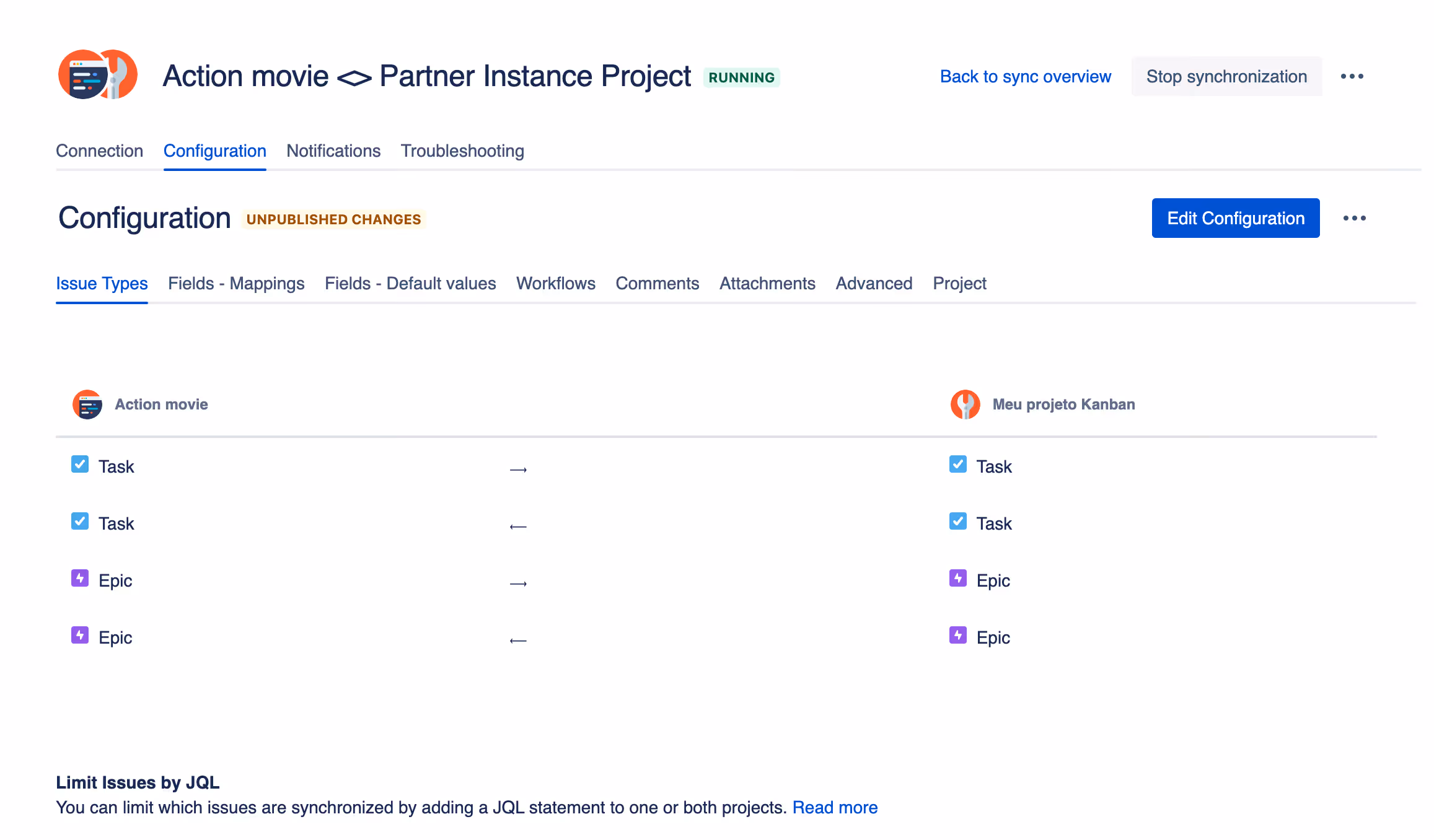Follow the Back to sync overview link
This screenshot has width=1434, height=840.
click(x=1025, y=77)
